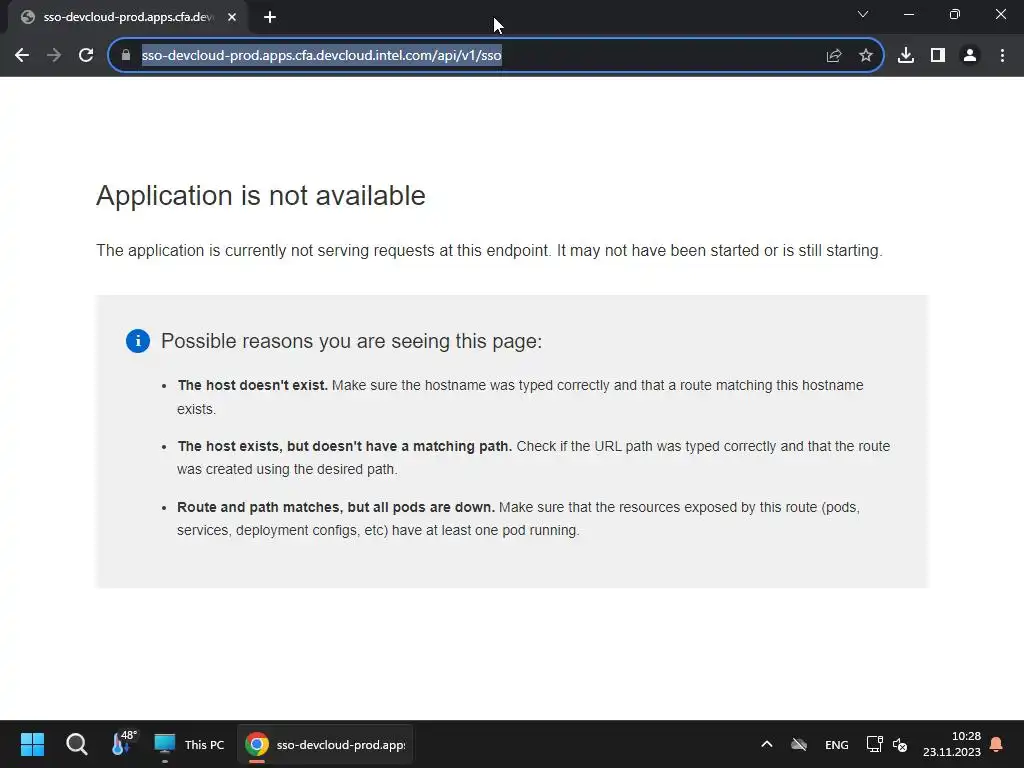Reload the current page

[x=86, y=56]
